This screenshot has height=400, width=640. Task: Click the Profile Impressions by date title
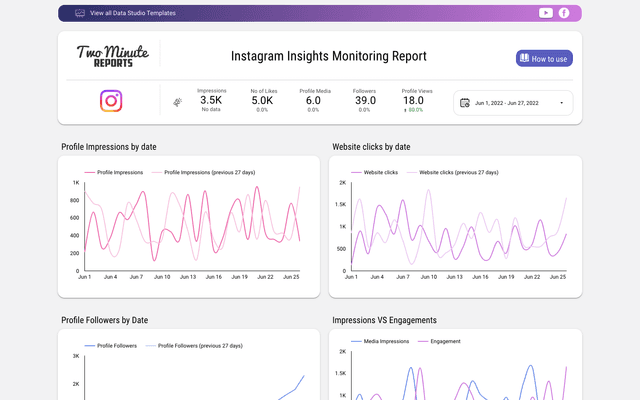[x=109, y=147]
